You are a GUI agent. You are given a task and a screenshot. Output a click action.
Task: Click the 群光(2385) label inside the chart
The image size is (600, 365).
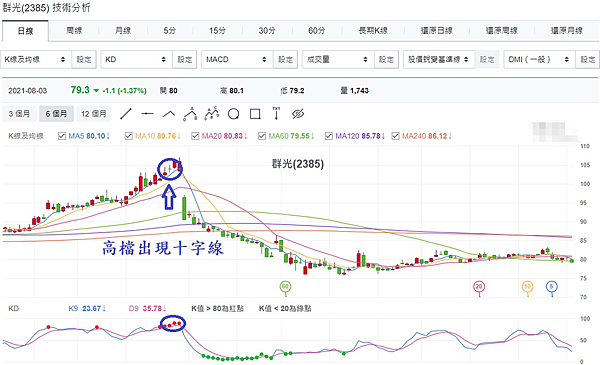pos(298,164)
